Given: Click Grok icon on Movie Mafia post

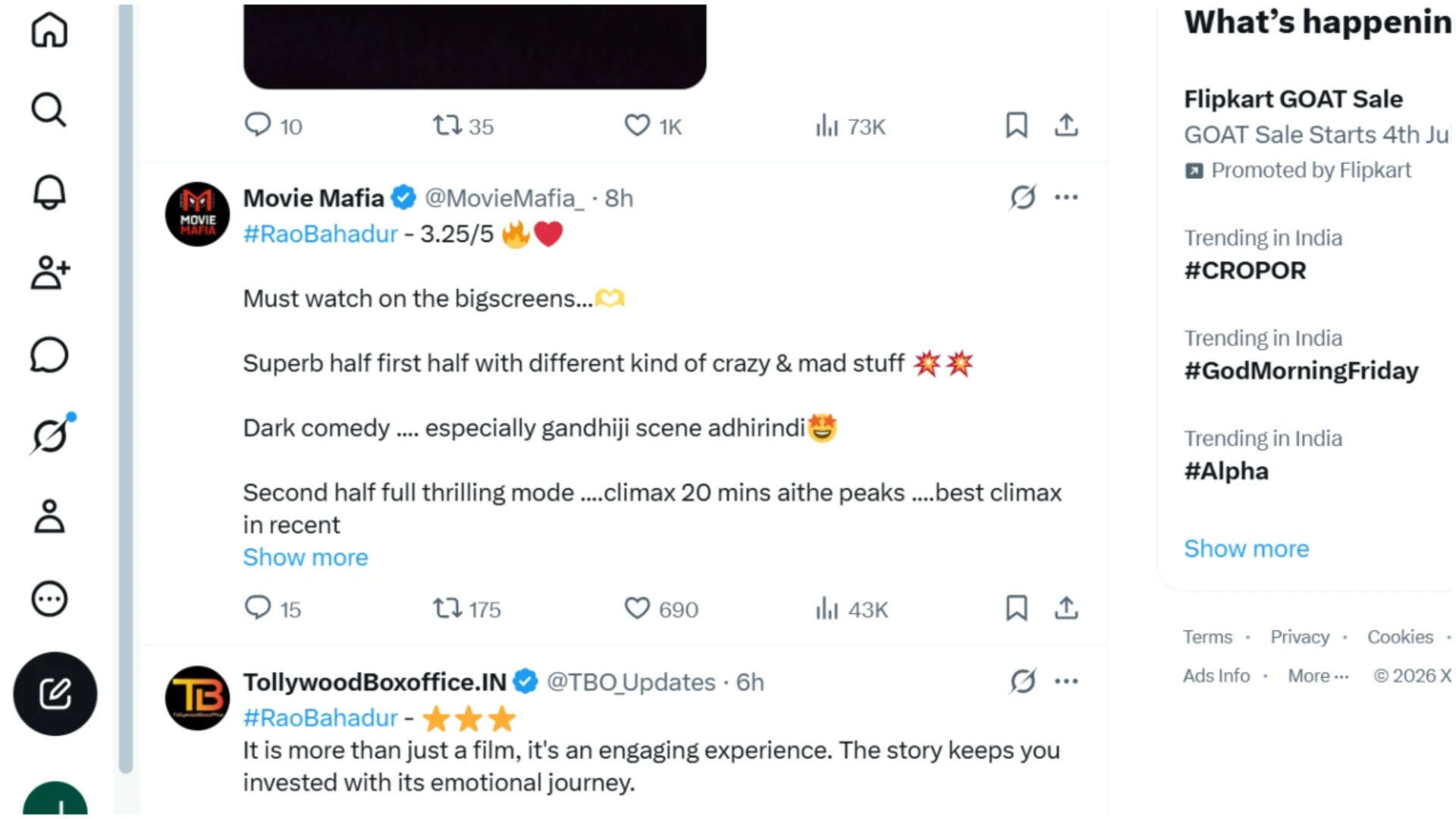Looking at the screenshot, I should click(1022, 197).
